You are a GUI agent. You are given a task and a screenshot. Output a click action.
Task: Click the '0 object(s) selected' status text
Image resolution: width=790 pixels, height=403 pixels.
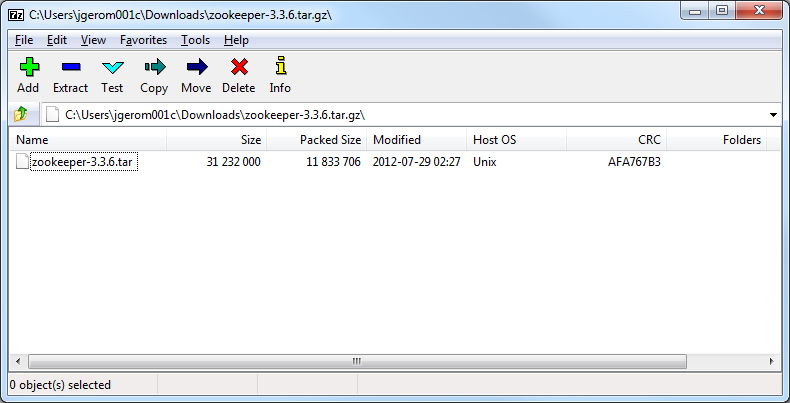(x=60, y=385)
